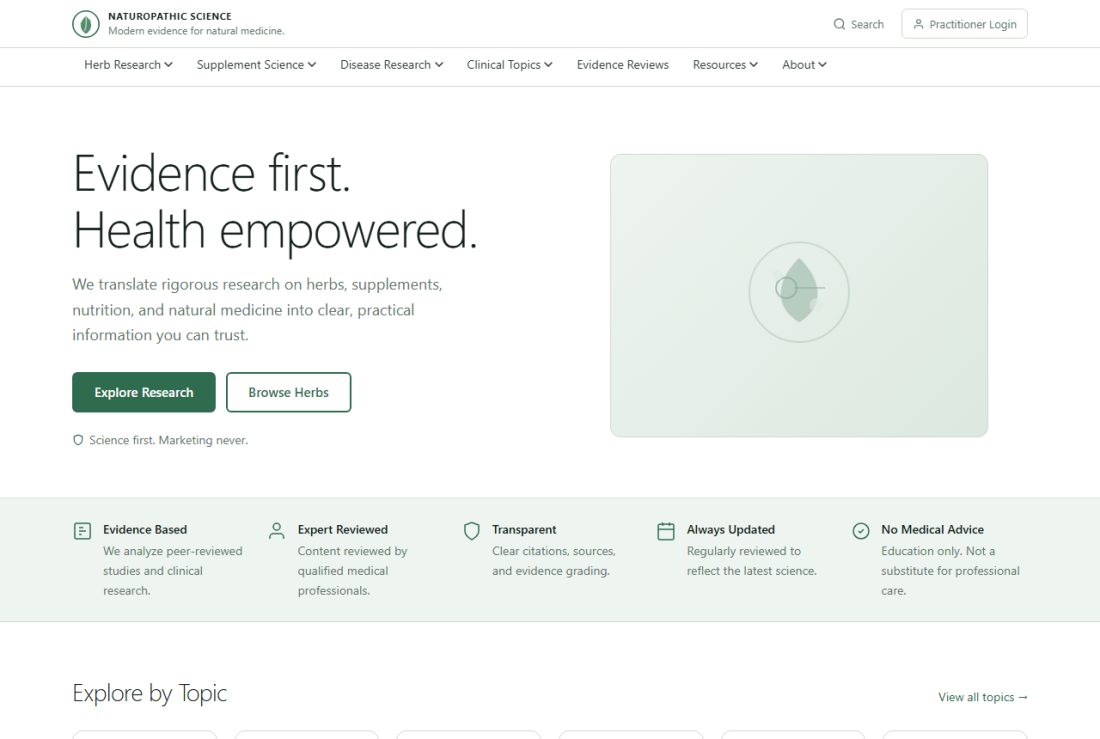Open the Resources menu
1100x739 pixels.
pos(725,65)
